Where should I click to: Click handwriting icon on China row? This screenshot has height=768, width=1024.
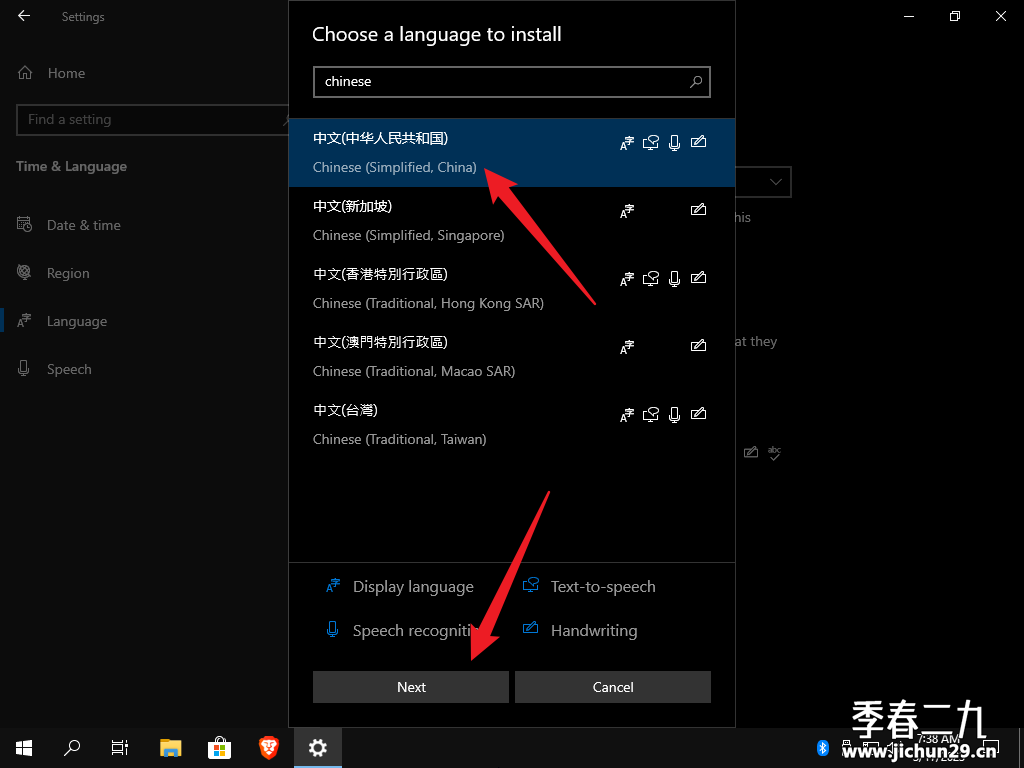[x=699, y=142]
